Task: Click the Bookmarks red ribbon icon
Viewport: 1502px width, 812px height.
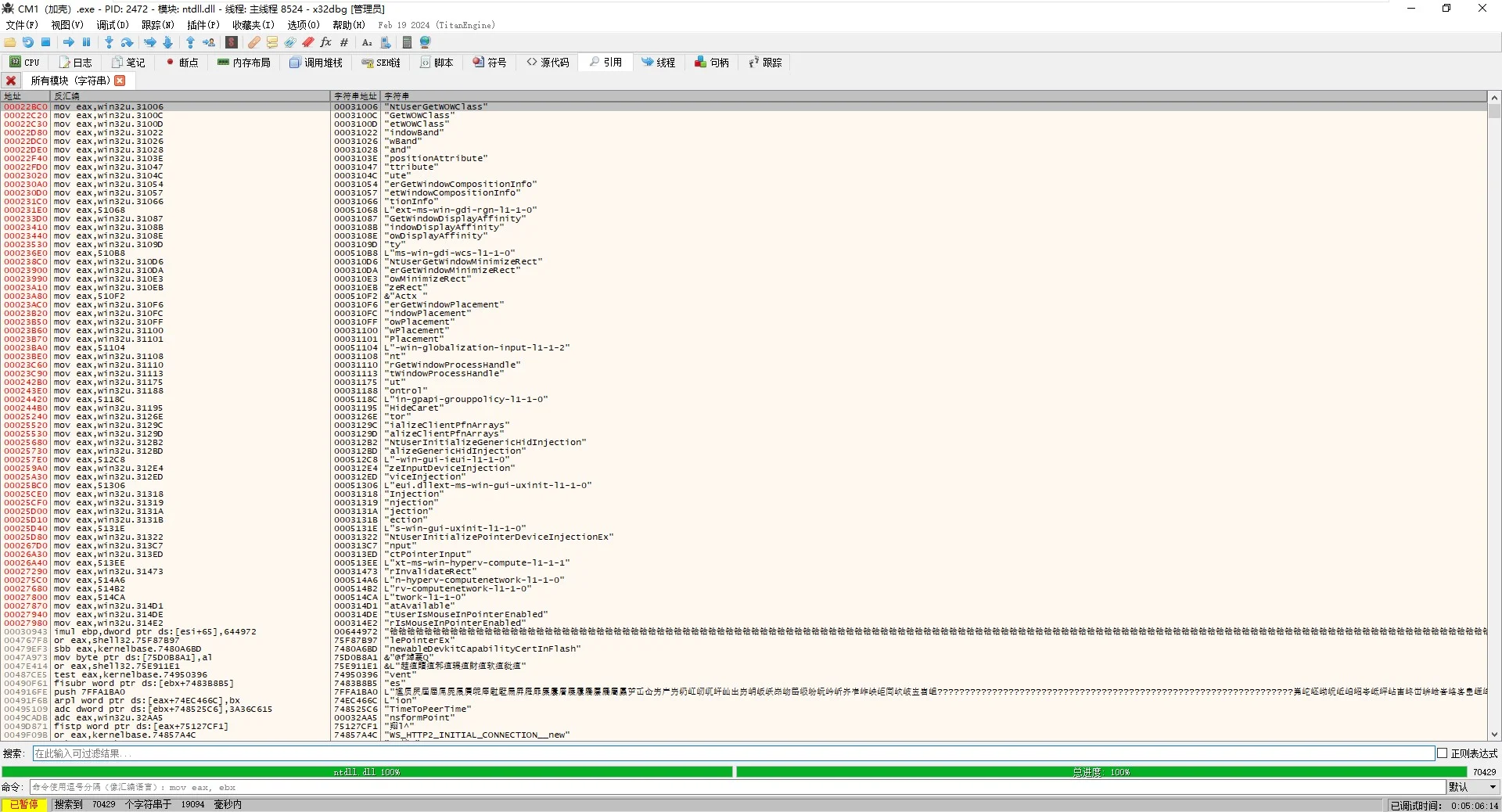Action: coord(308,42)
